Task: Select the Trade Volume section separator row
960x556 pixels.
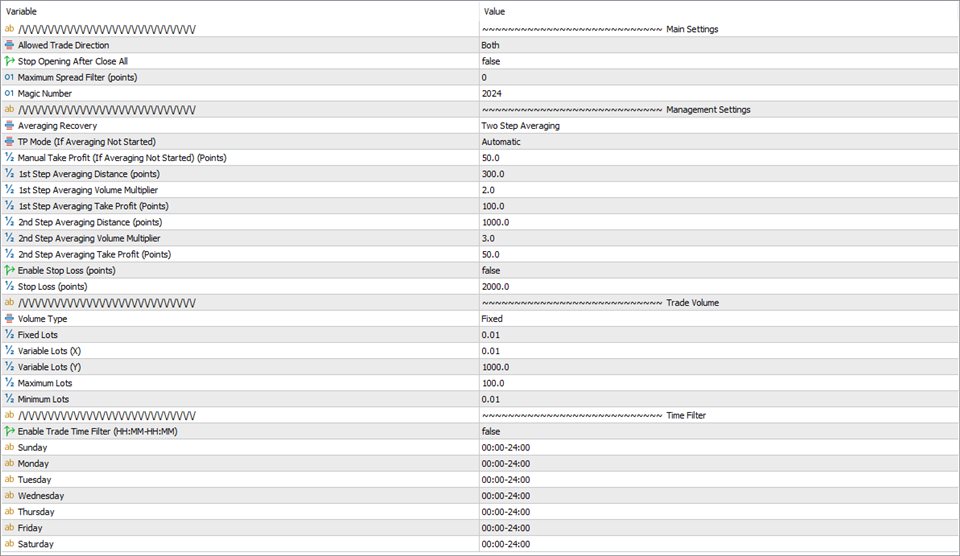Action: [x=480, y=302]
